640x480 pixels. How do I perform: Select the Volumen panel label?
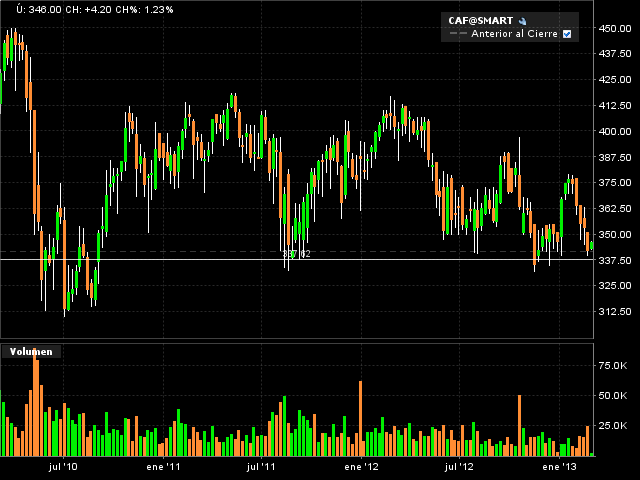click(31, 351)
